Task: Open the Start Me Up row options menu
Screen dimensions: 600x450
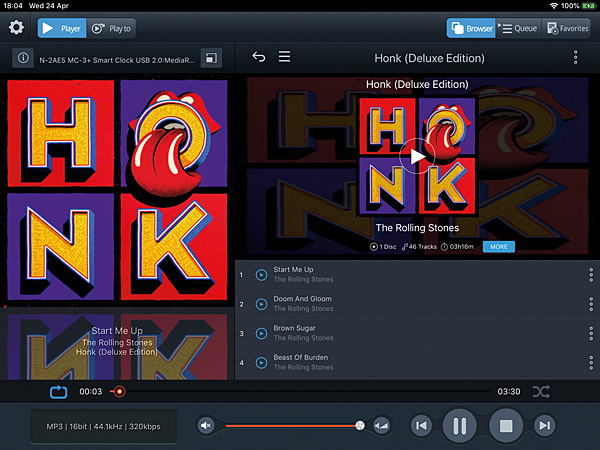Action: pyautogui.click(x=591, y=275)
